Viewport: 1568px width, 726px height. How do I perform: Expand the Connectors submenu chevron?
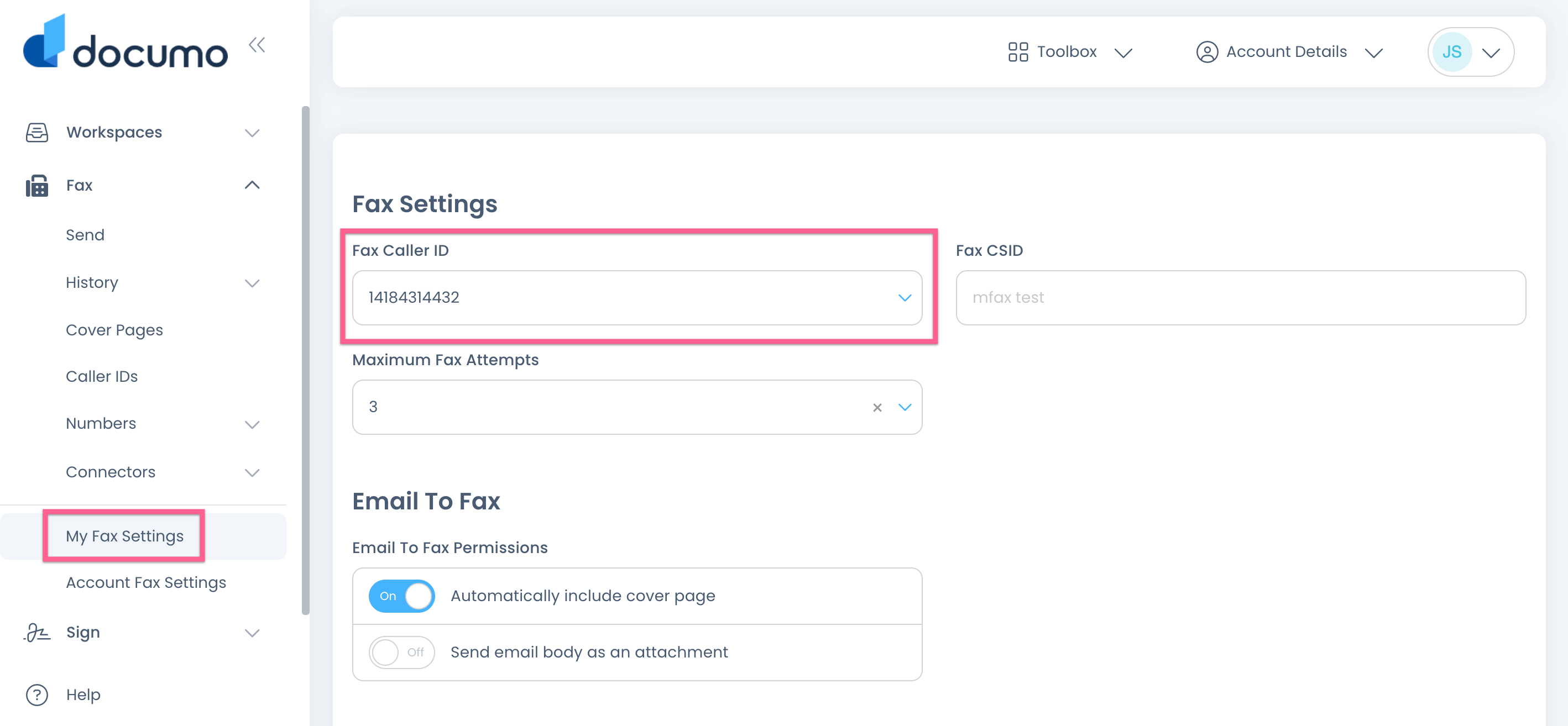point(252,472)
